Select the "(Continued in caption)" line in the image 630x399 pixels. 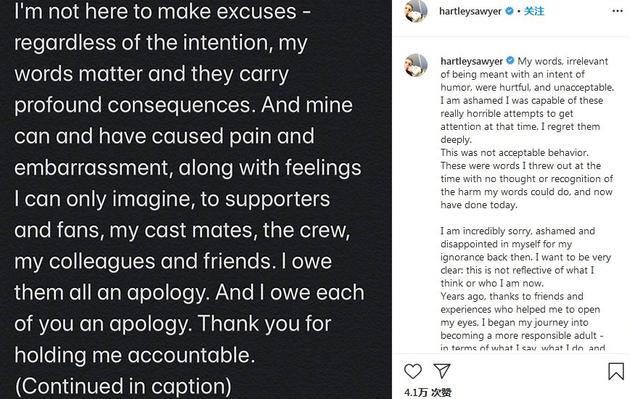[123, 386]
